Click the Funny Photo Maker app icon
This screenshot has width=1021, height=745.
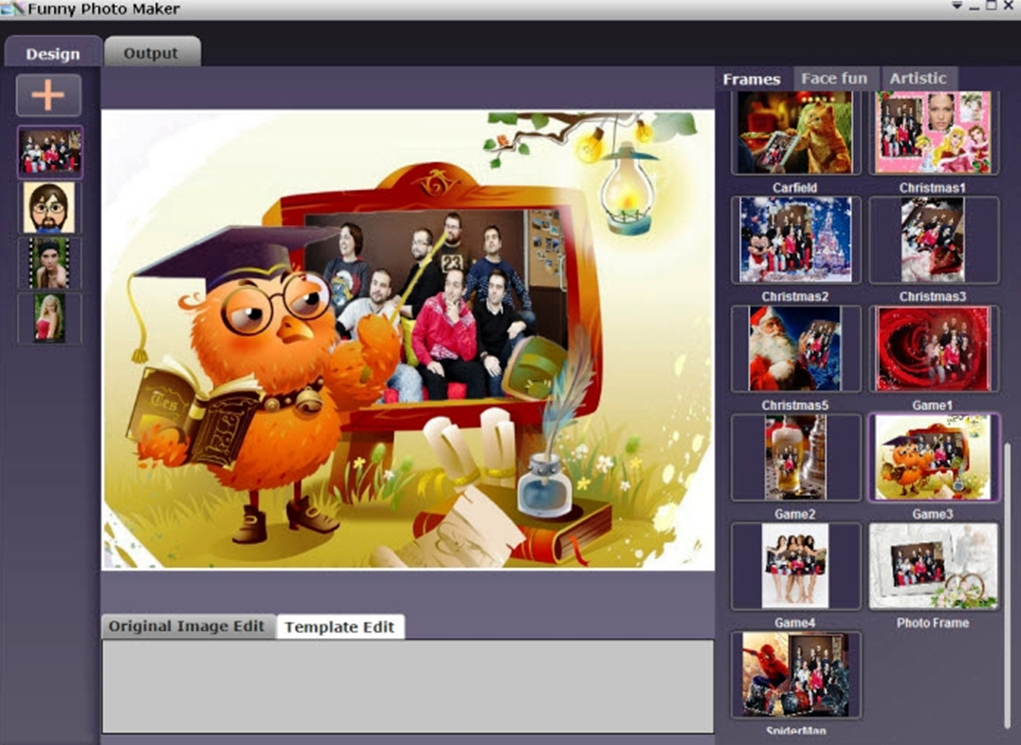12,8
